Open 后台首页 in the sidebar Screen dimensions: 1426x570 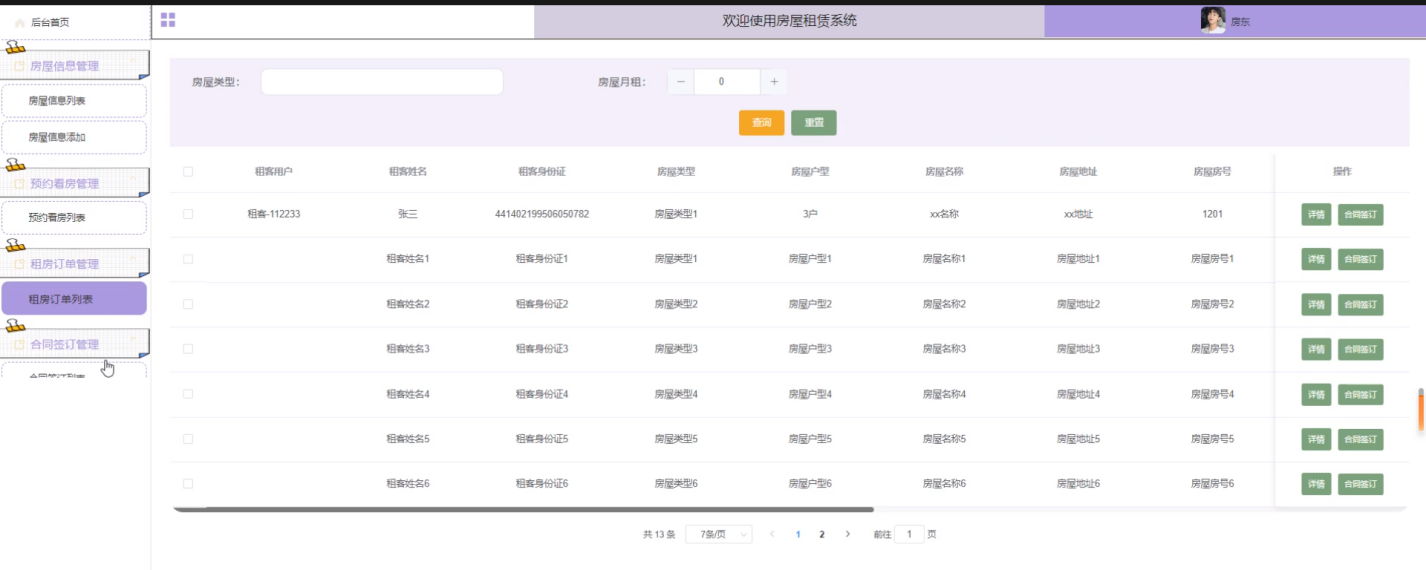pos(50,22)
